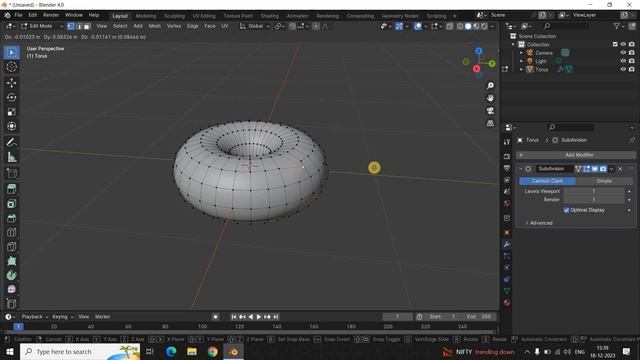Image resolution: width=640 pixels, height=360 pixels.
Task: Select the Knife tool
Action: [11, 246]
